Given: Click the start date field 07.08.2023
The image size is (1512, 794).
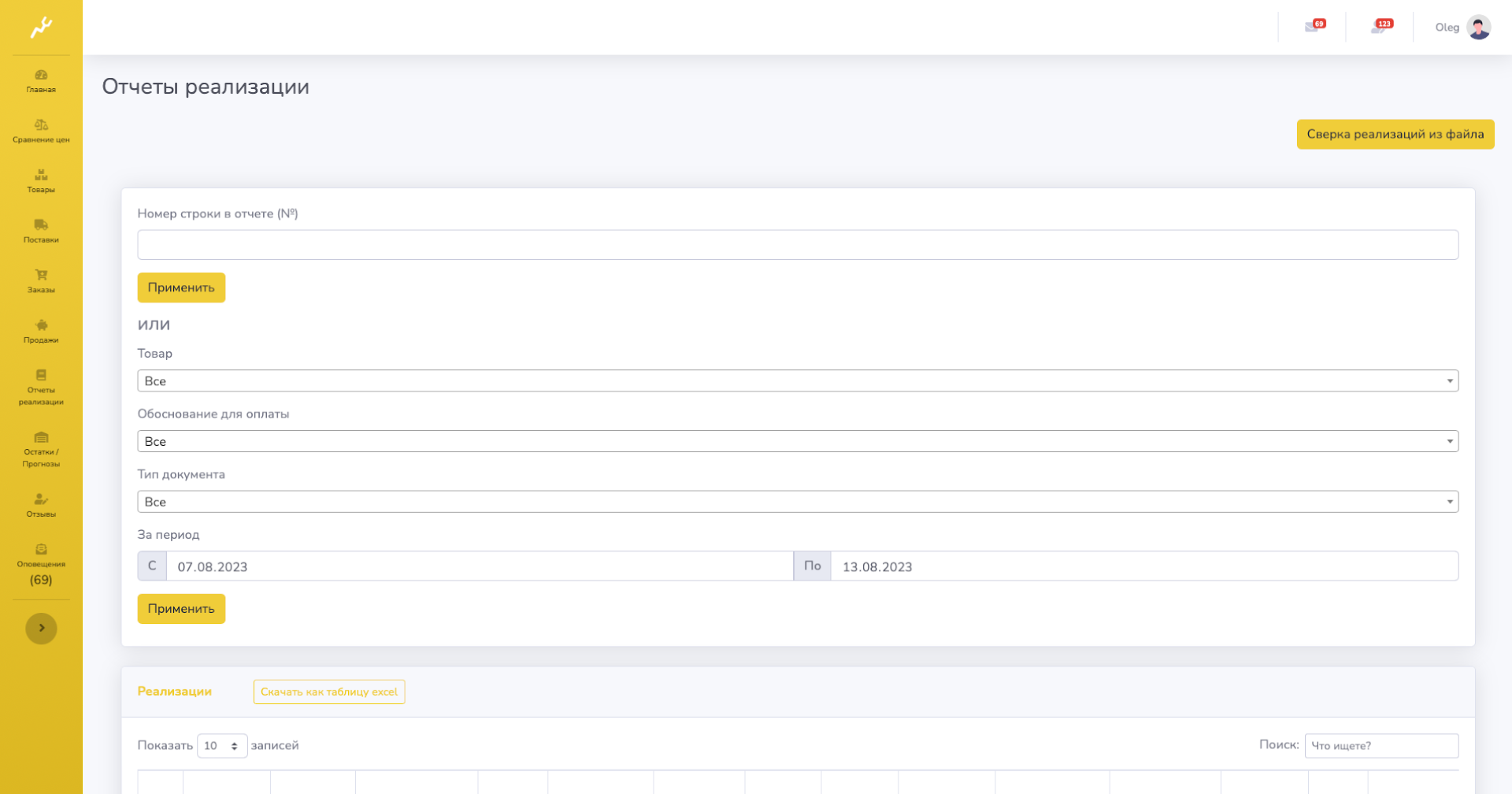Looking at the screenshot, I should pos(480,566).
